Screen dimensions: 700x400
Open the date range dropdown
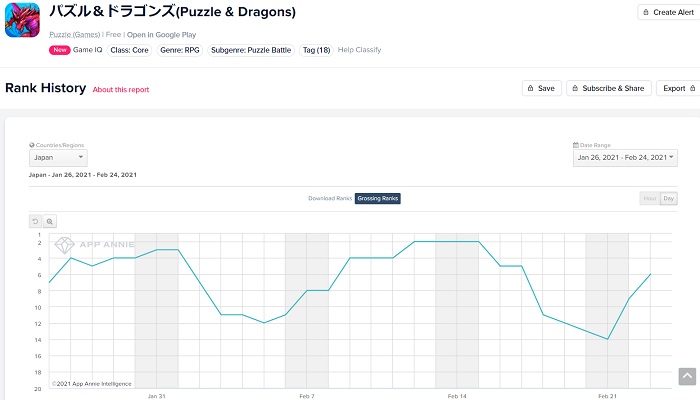(625, 158)
